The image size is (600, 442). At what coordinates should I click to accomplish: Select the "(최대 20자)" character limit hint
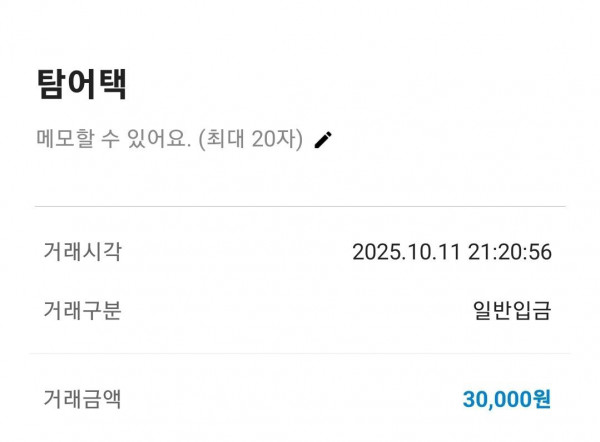tap(250, 140)
